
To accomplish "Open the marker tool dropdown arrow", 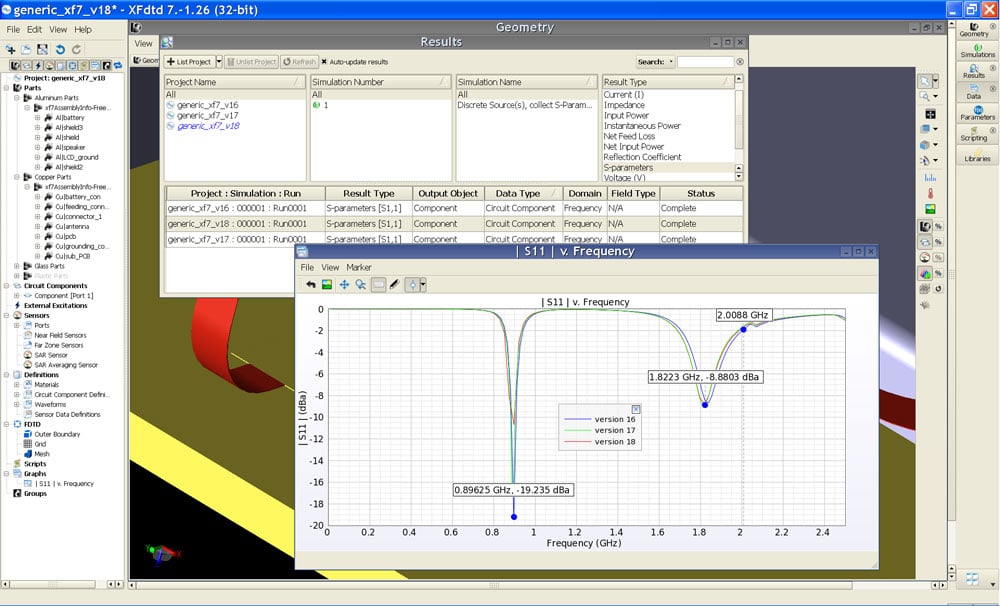I will (423, 285).
